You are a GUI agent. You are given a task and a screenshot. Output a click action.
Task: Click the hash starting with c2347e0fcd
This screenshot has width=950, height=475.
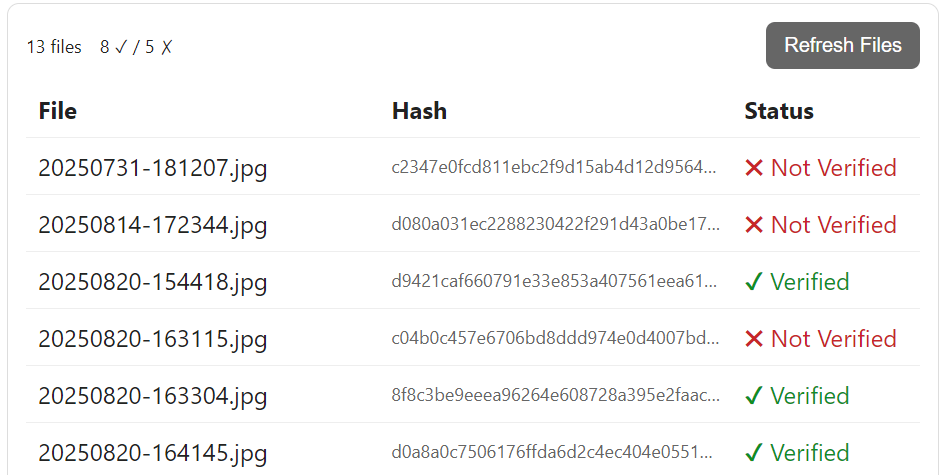pos(554,167)
